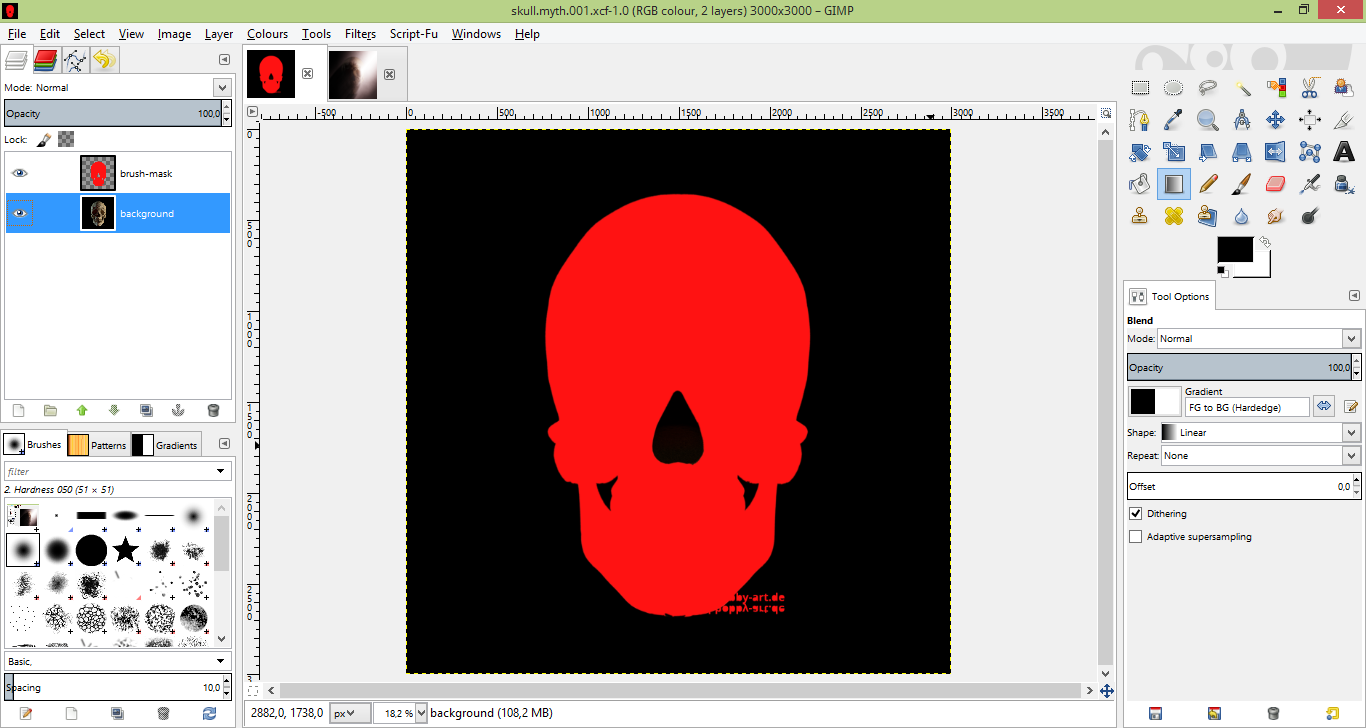1366x728 pixels.
Task: Pick the Paintbrush tool
Action: (1241, 184)
